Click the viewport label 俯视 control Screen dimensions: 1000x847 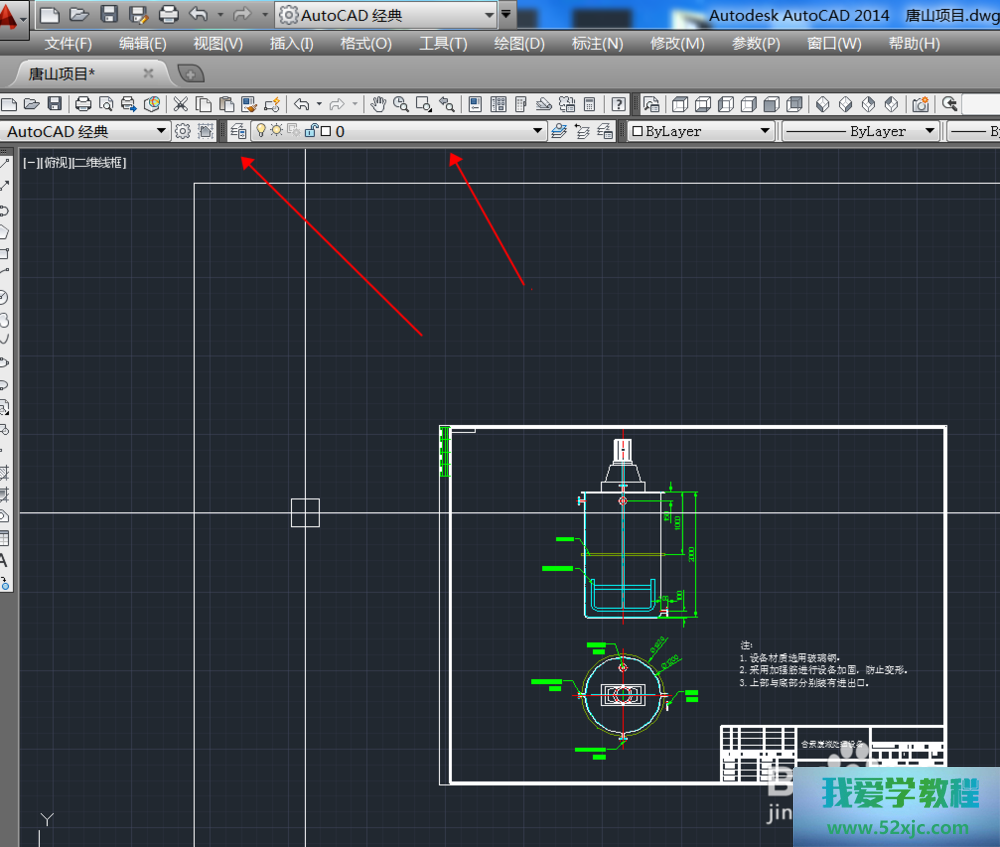(56, 162)
